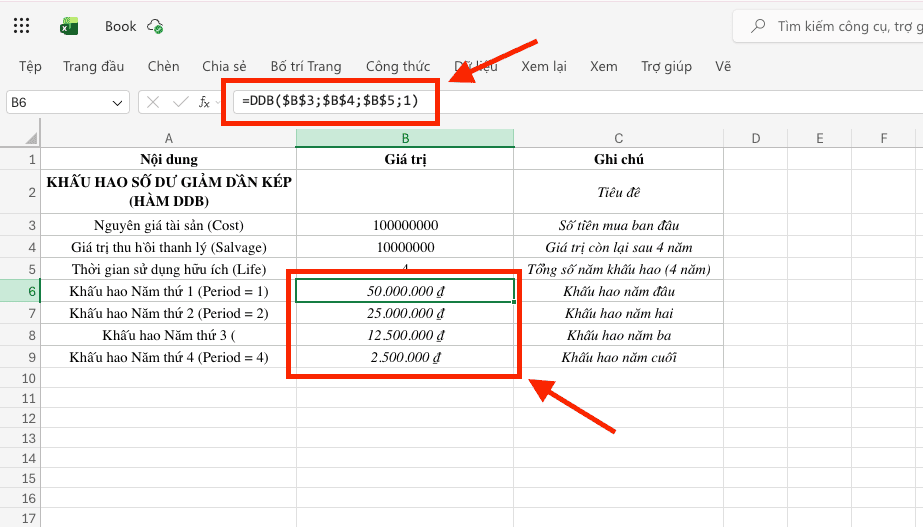Click cell containing 100000000

(405, 225)
